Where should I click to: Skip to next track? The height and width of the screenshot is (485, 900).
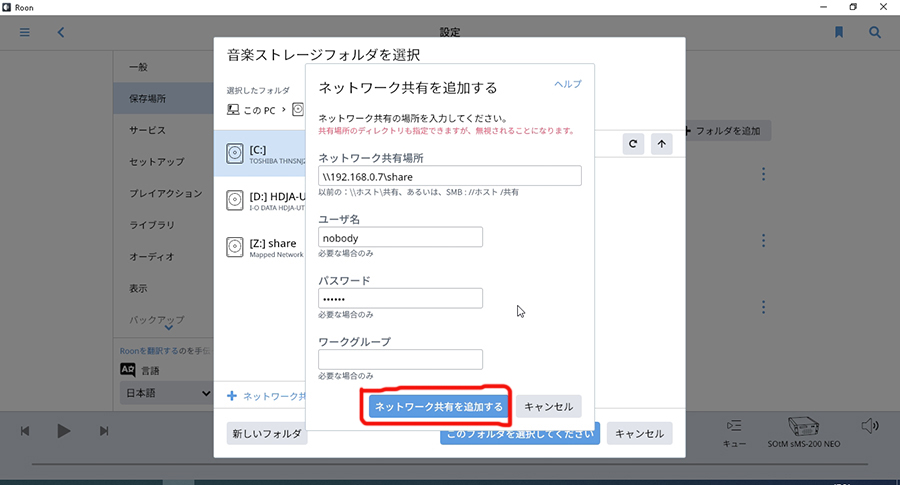pos(104,431)
